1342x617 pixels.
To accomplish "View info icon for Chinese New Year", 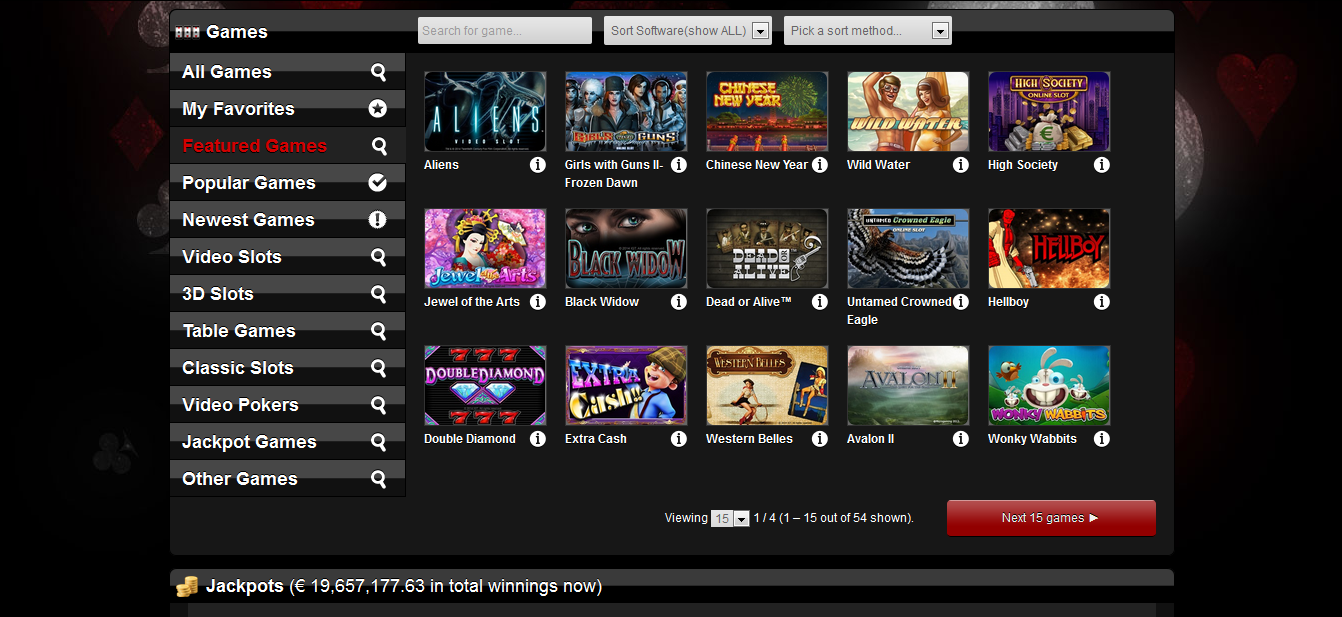I will [820, 165].
